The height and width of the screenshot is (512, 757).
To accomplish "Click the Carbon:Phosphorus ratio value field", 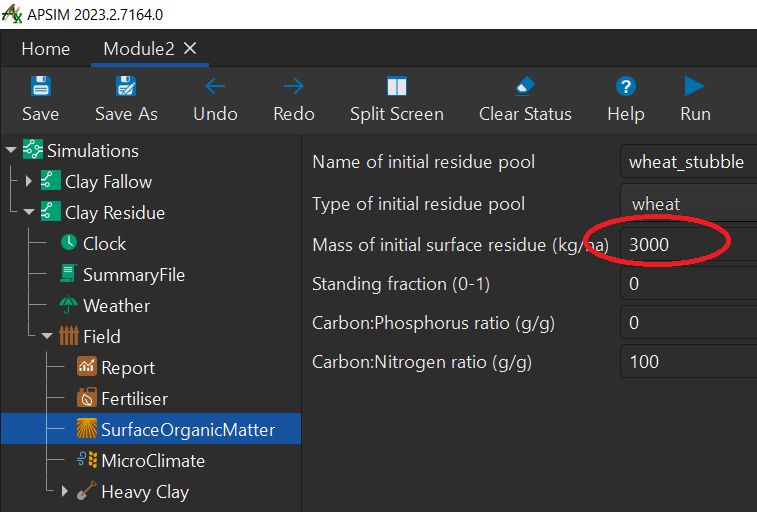I will click(688, 322).
